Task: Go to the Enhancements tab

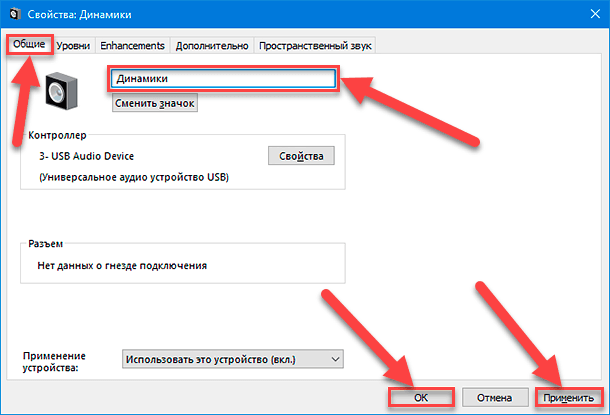Action: (x=134, y=46)
